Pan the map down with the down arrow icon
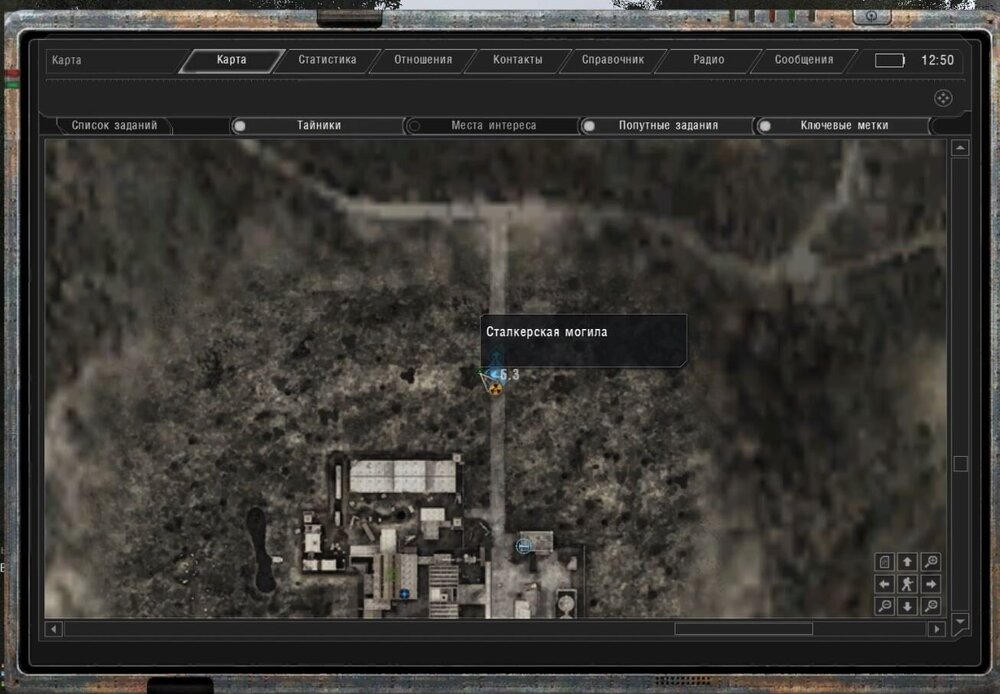The image size is (1000, 694). (x=907, y=606)
